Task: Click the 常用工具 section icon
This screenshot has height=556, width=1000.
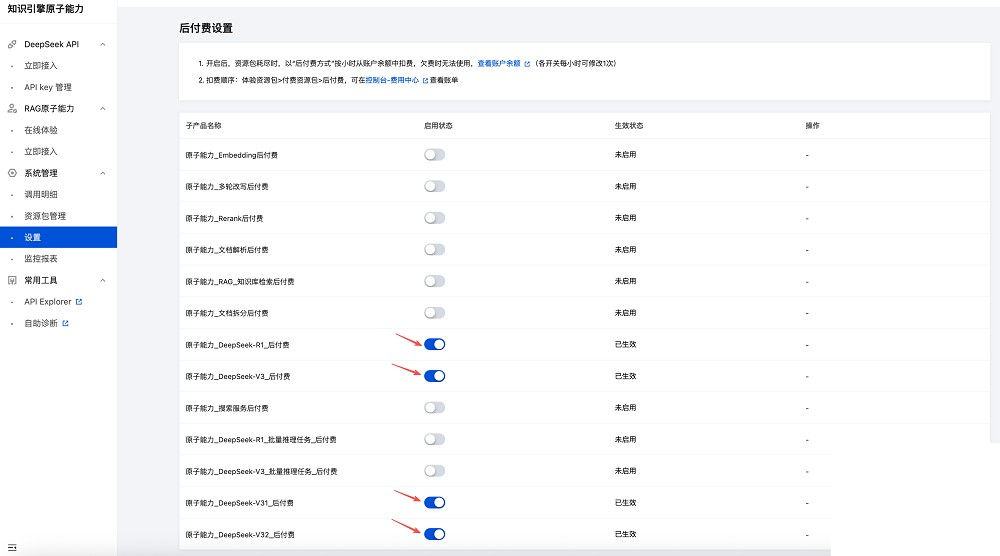Action: pyautogui.click(x=12, y=280)
